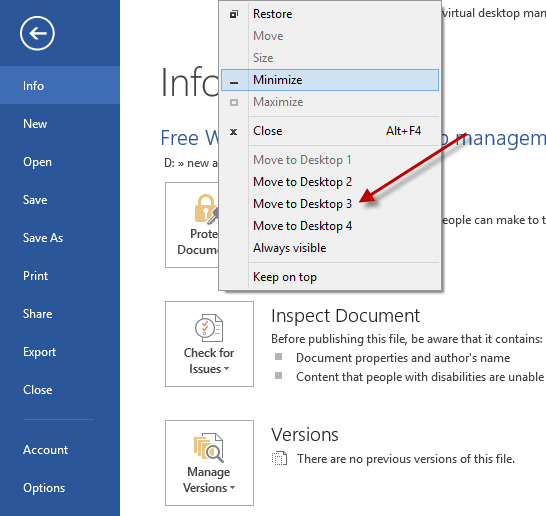Click the Restore window icon in menu

[x=234, y=14]
